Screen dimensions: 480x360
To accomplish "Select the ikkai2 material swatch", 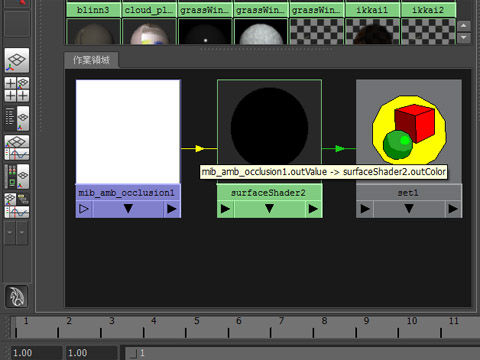I will click(428, 31).
